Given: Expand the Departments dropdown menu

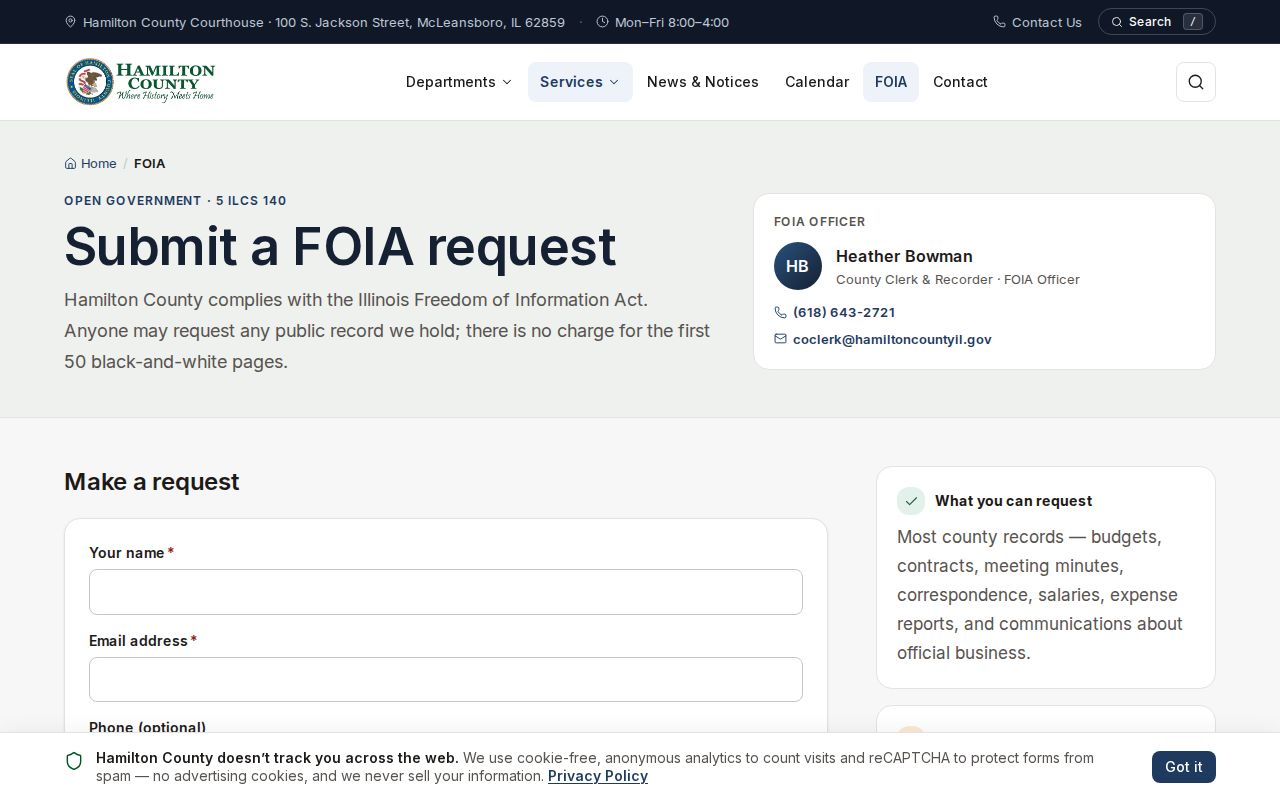Looking at the screenshot, I should pos(459,82).
